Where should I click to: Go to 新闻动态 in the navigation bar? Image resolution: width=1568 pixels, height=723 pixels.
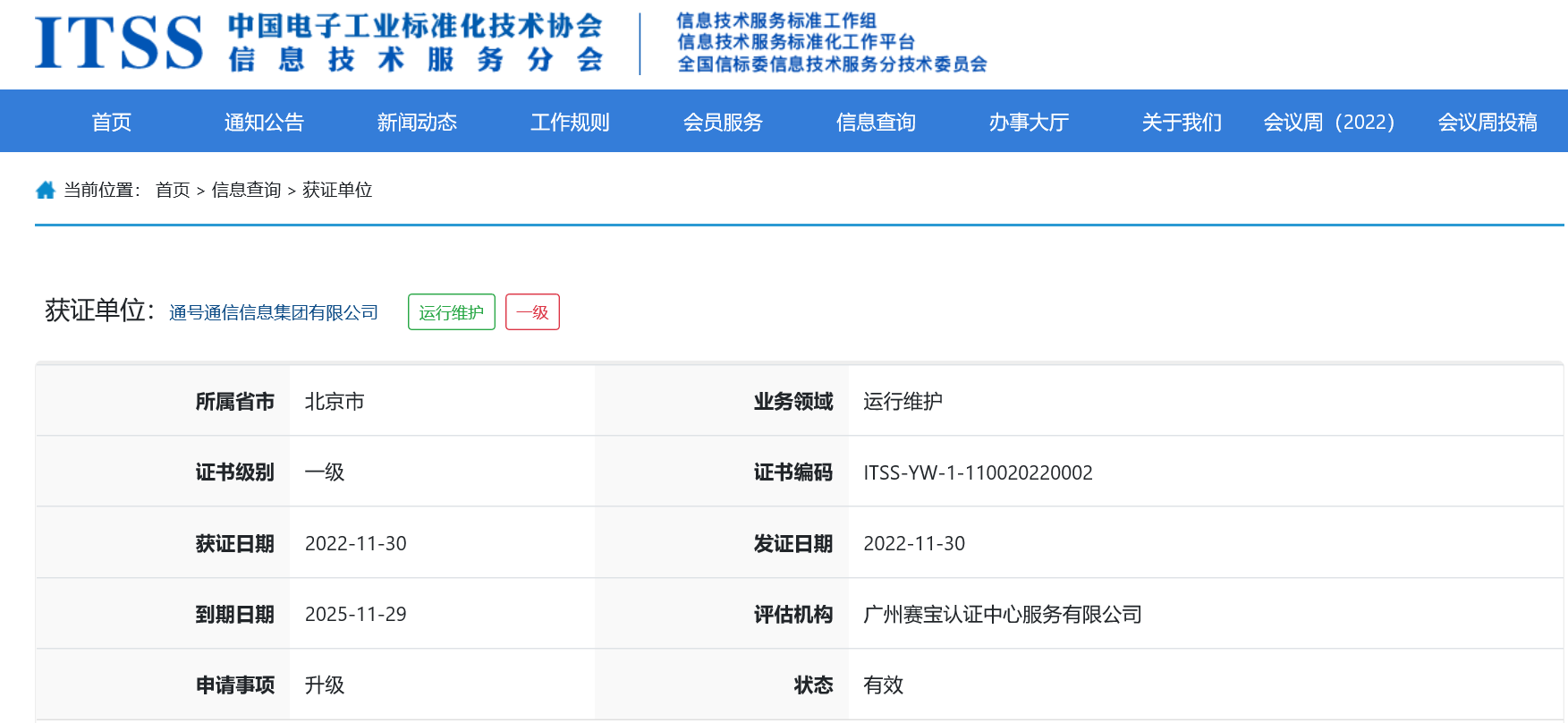pos(418,122)
